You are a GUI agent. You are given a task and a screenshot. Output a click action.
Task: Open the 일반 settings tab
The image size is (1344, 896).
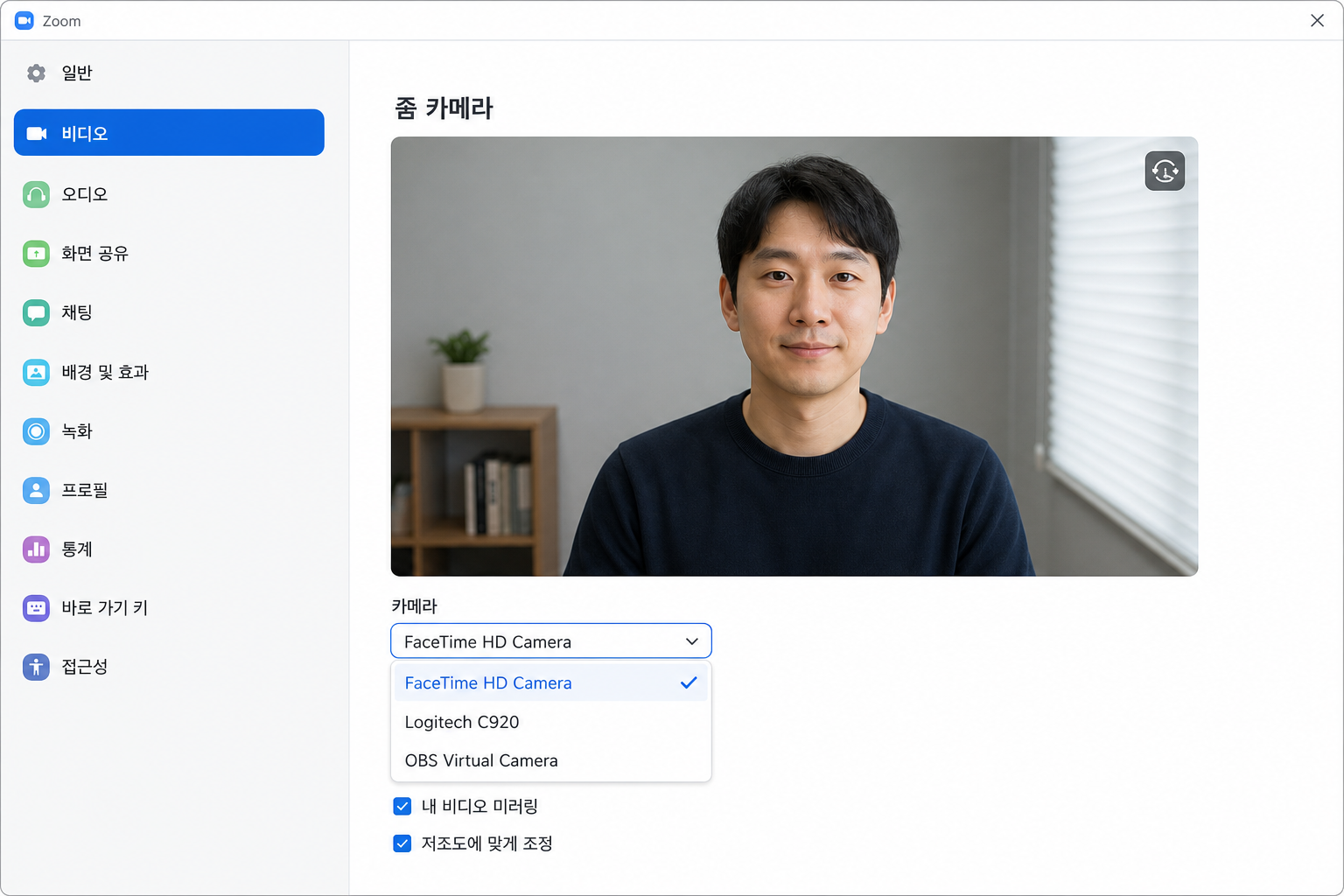(169, 73)
